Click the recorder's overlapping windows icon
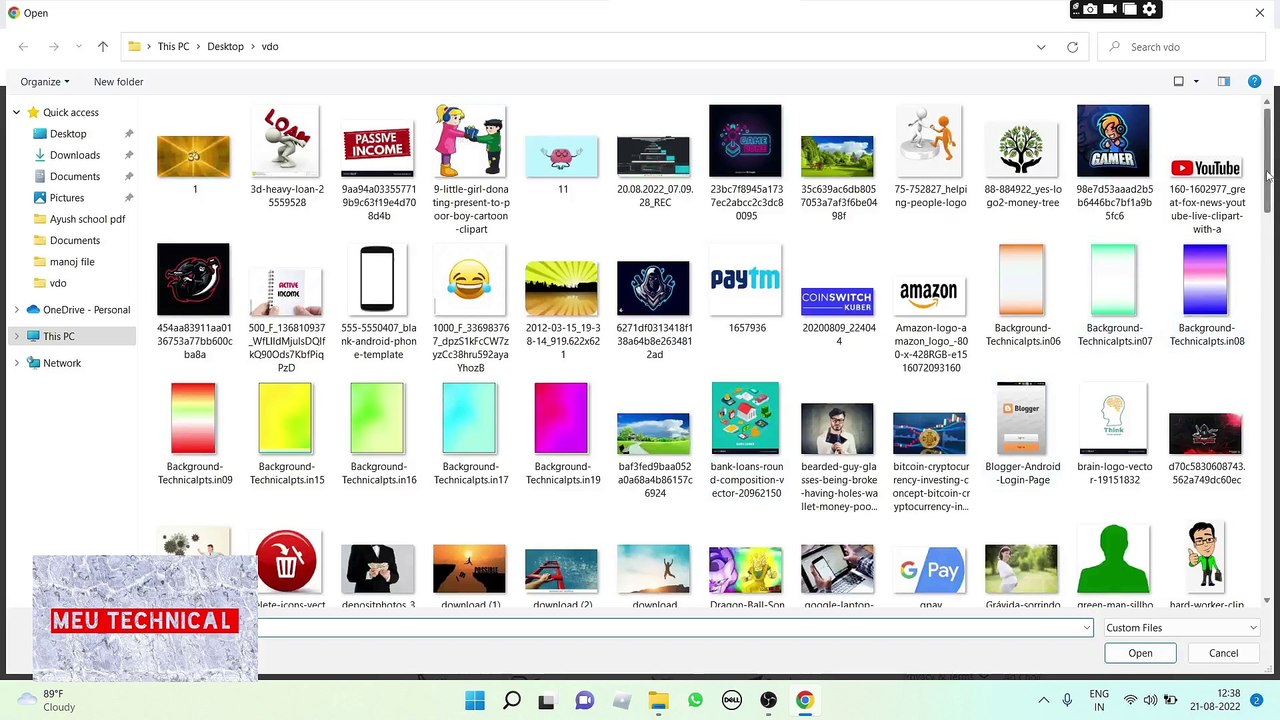The height and width of the screenshot is (720, 1280). click(x=1129, y=10)
